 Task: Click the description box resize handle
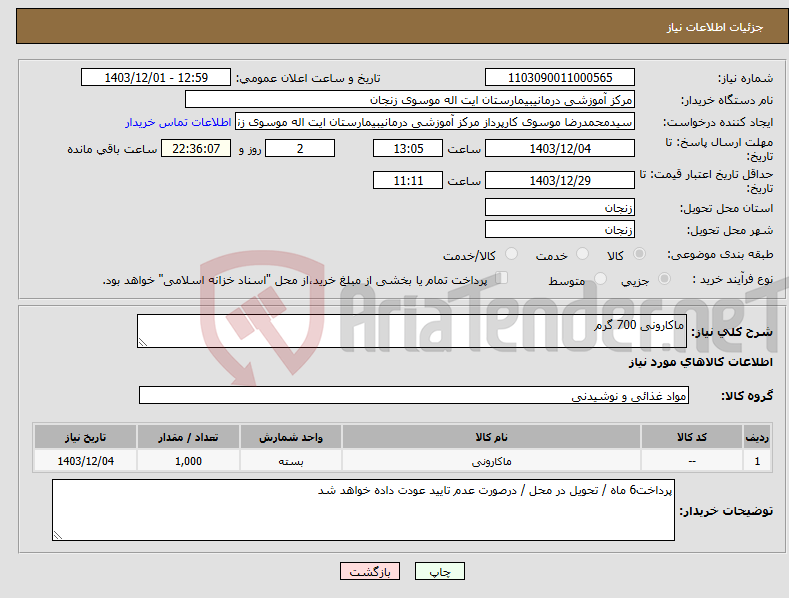[x=143, y=342]
